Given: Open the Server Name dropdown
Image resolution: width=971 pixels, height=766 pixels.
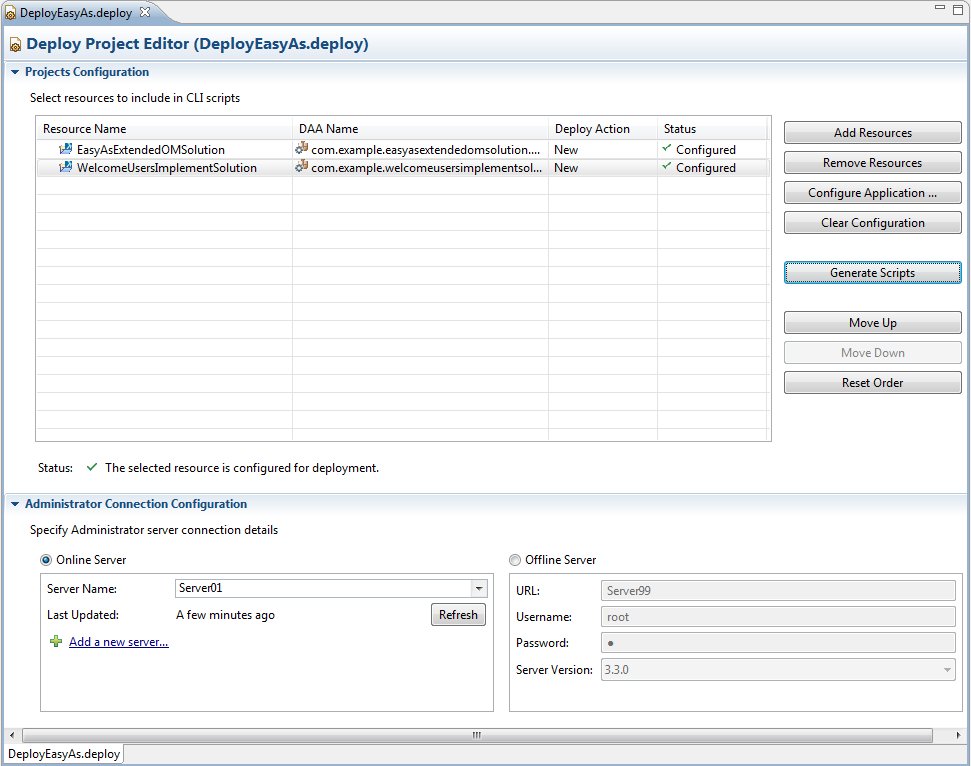Looking at the screenshot, I should click(x=478, y=589).
